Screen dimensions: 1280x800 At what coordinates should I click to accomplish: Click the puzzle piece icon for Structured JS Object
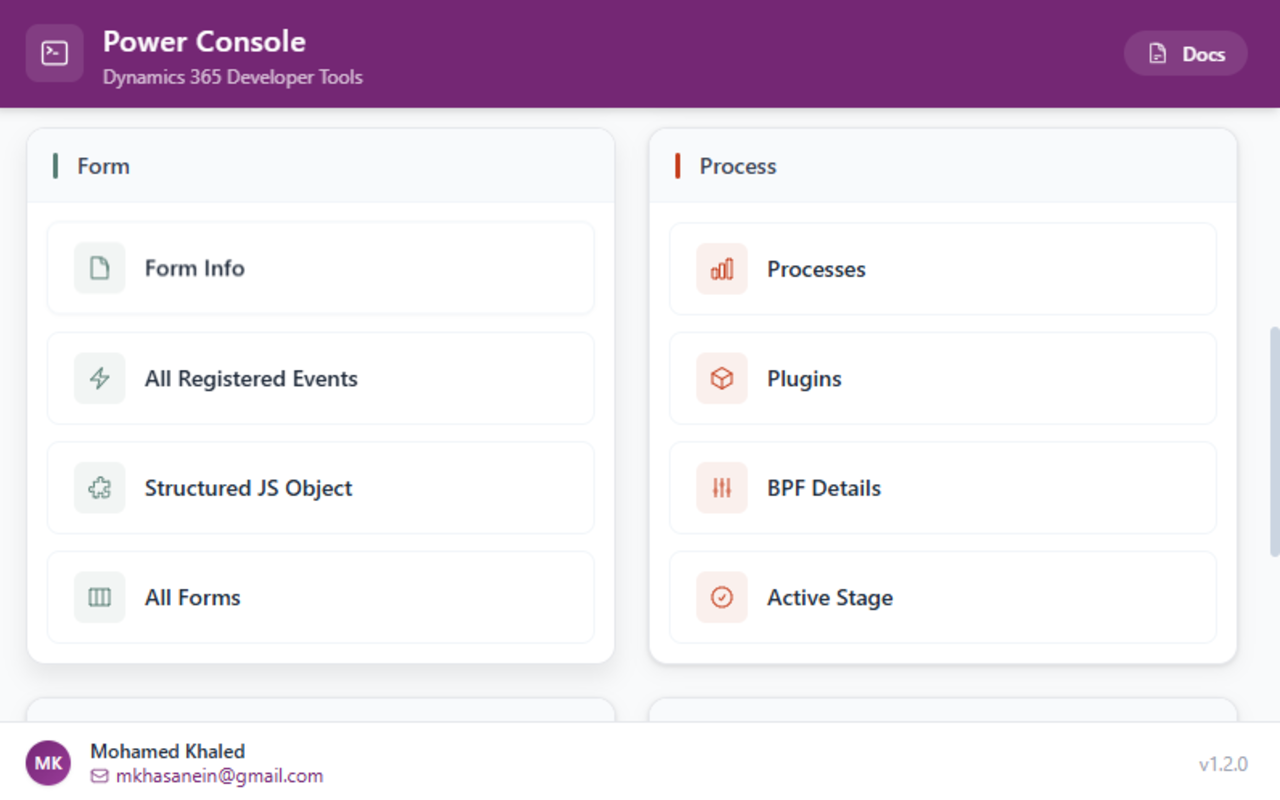click(99, 488)
